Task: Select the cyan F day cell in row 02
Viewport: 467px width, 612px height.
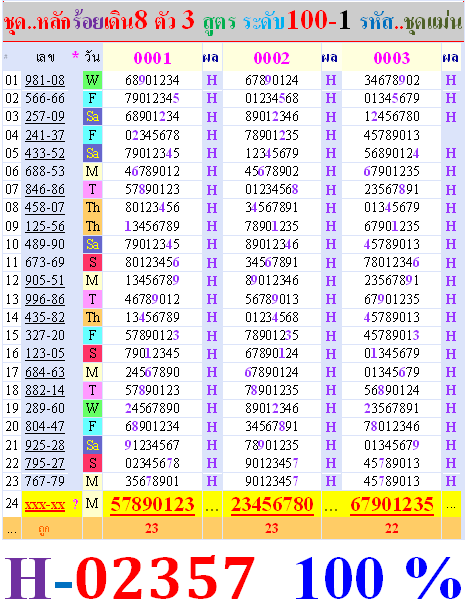Action: [x=92, y=98]
